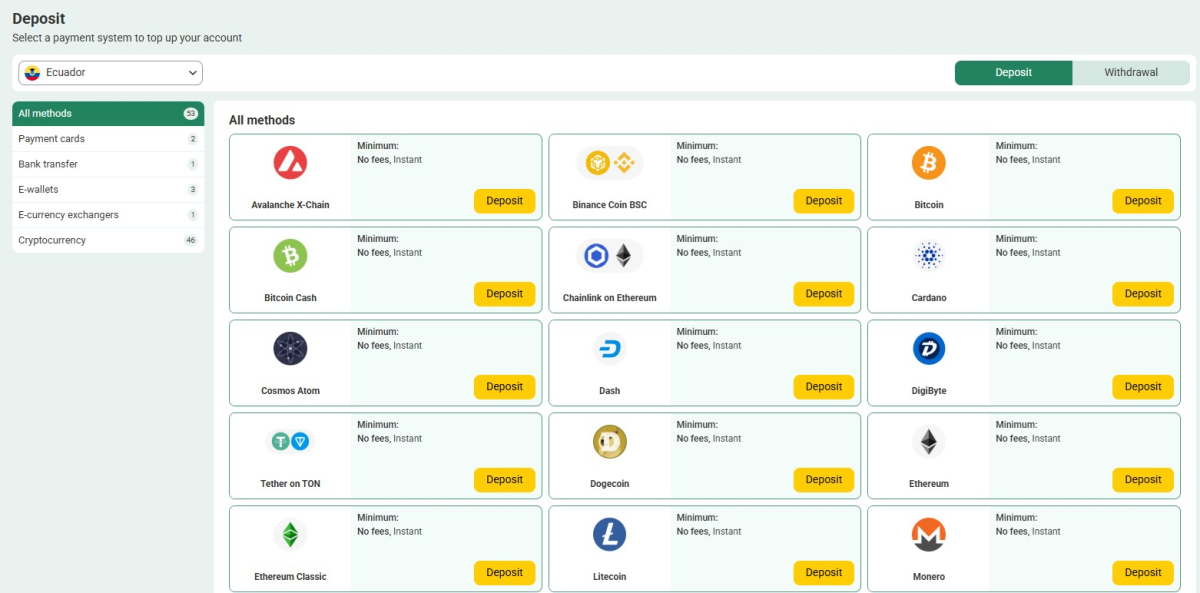Click the Avalanche X-Chain logo icon
Screen dimensions: 1200x593
(290, 163)
